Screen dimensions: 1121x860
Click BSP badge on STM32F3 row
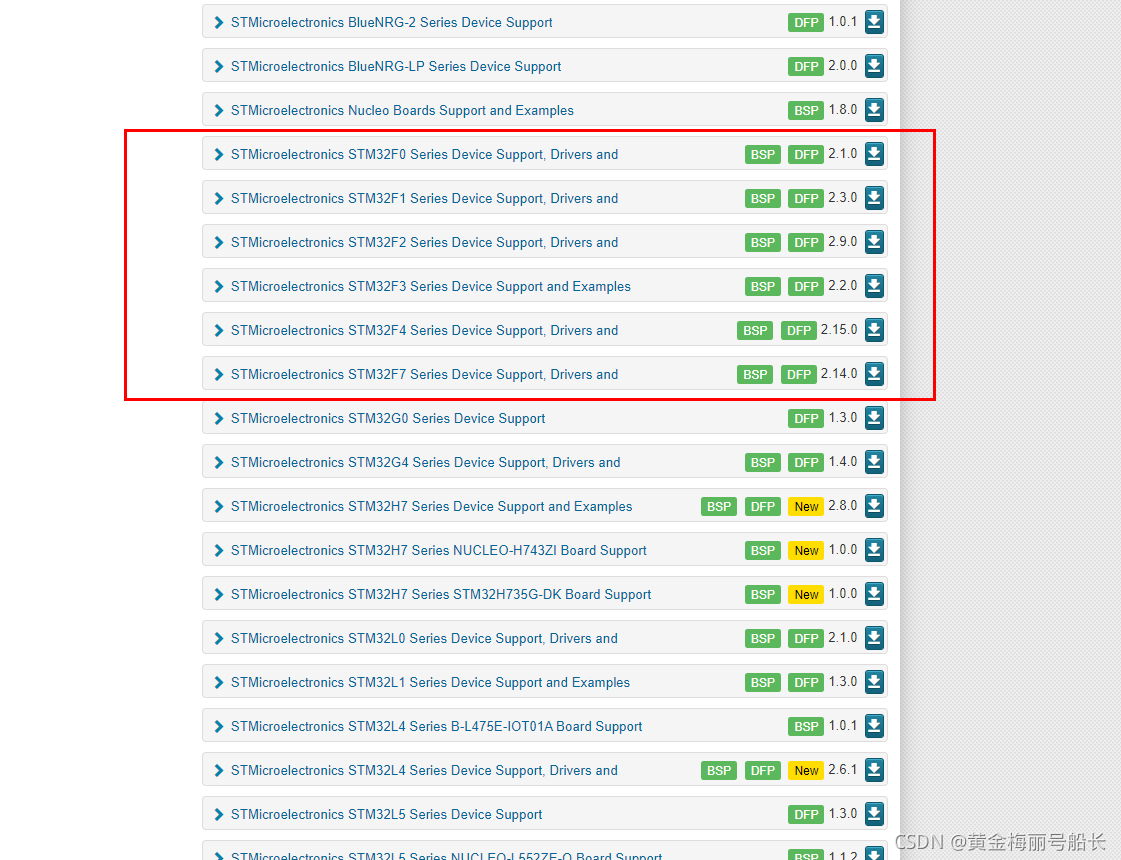763,287
